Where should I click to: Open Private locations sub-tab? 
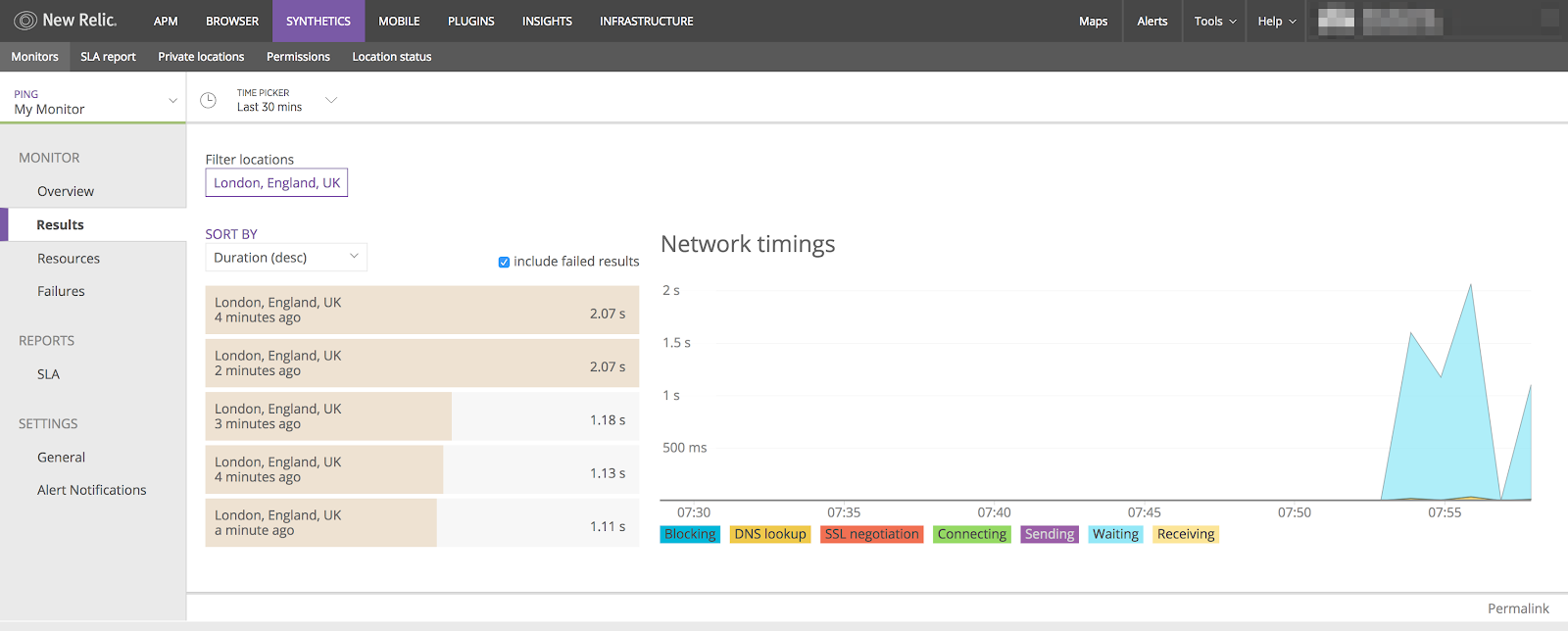201,57
